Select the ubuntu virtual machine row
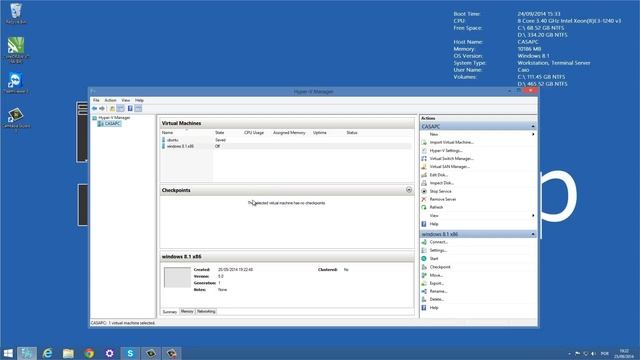The height and width of the screenshot is (360, 640). click(286, 140)
